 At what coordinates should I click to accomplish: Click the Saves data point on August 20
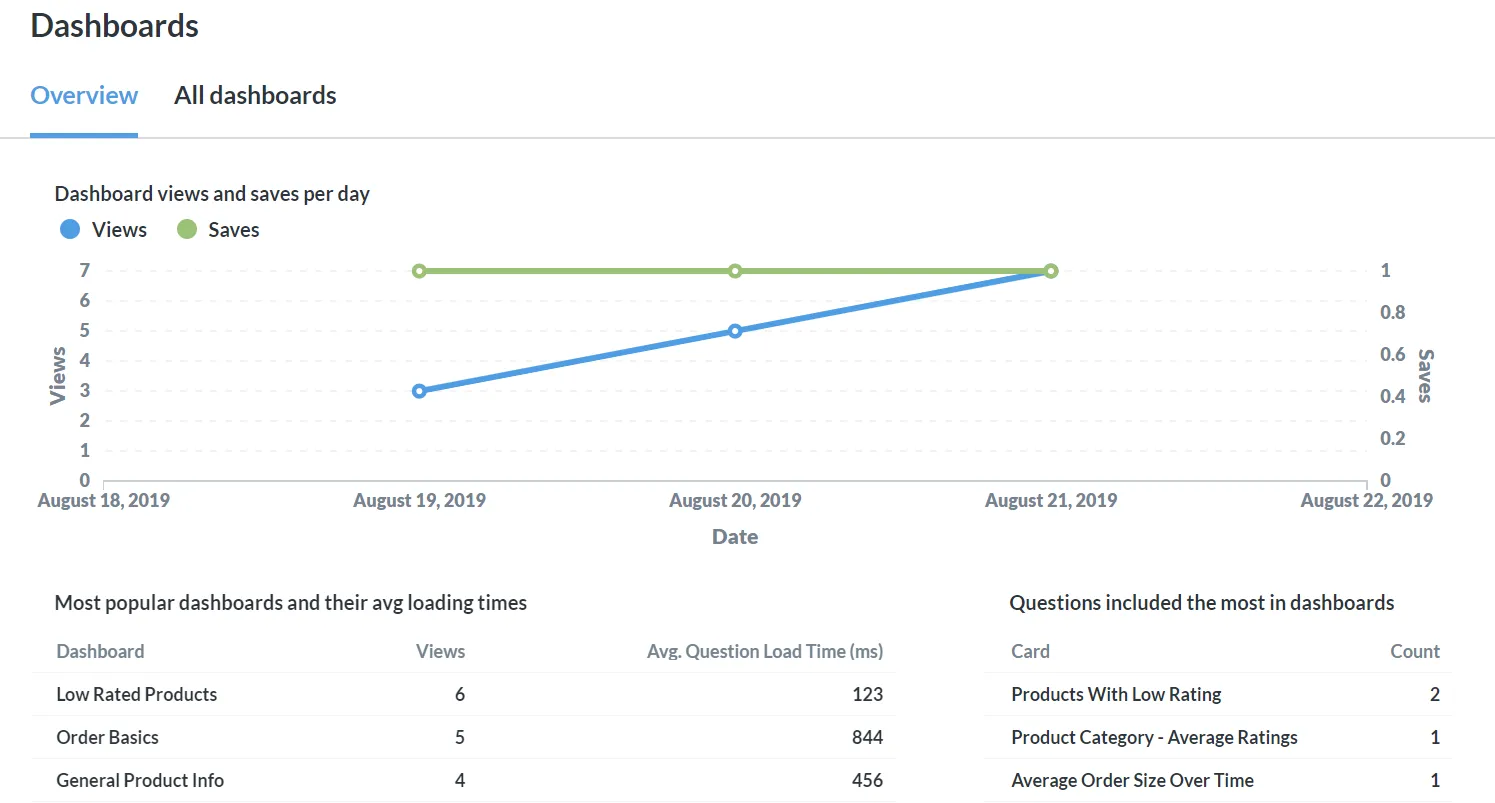(x=735, y=271)
